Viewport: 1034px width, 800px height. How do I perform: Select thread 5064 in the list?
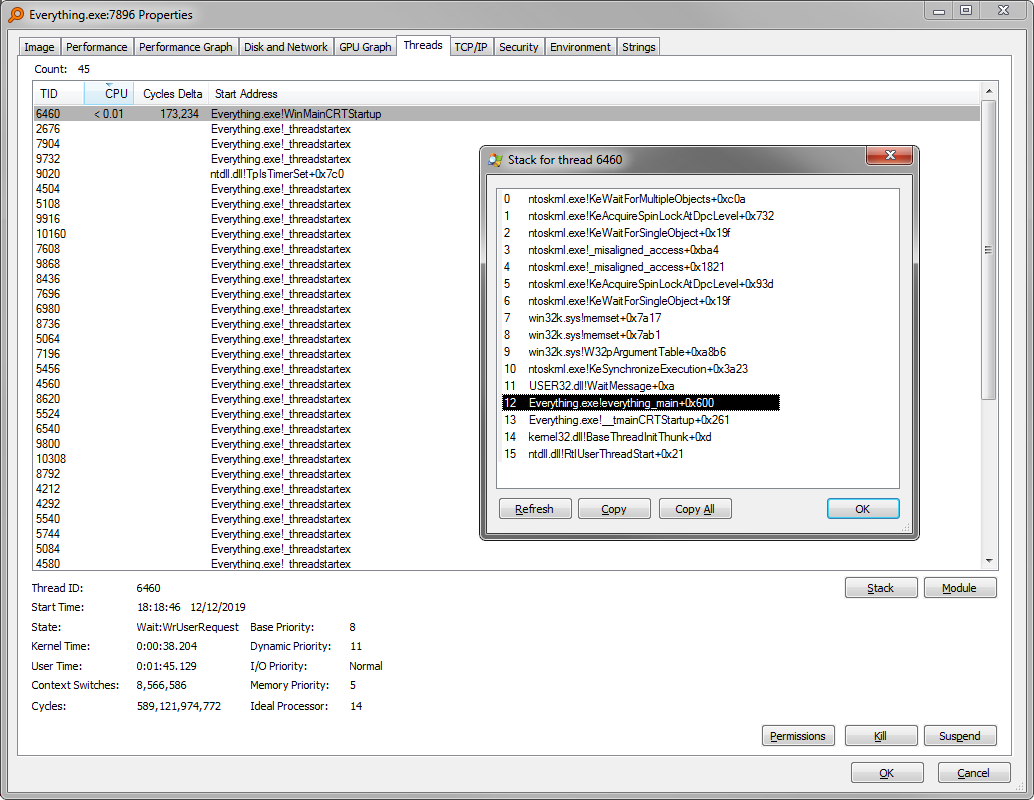506,339
